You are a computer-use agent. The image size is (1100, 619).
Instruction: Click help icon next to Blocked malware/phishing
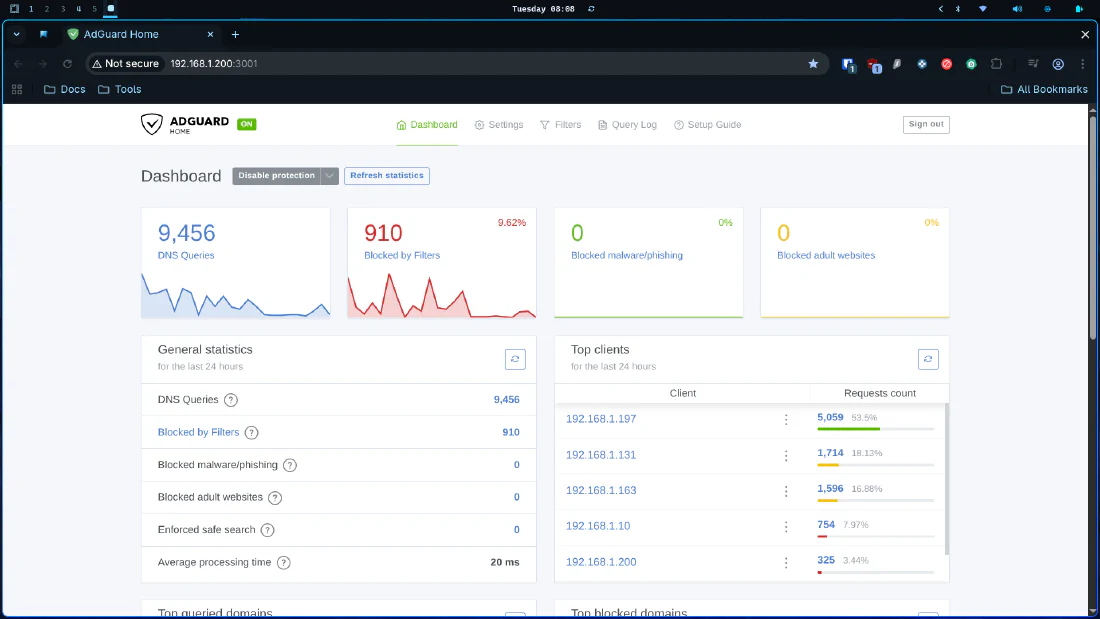click(x=290, y=465)
